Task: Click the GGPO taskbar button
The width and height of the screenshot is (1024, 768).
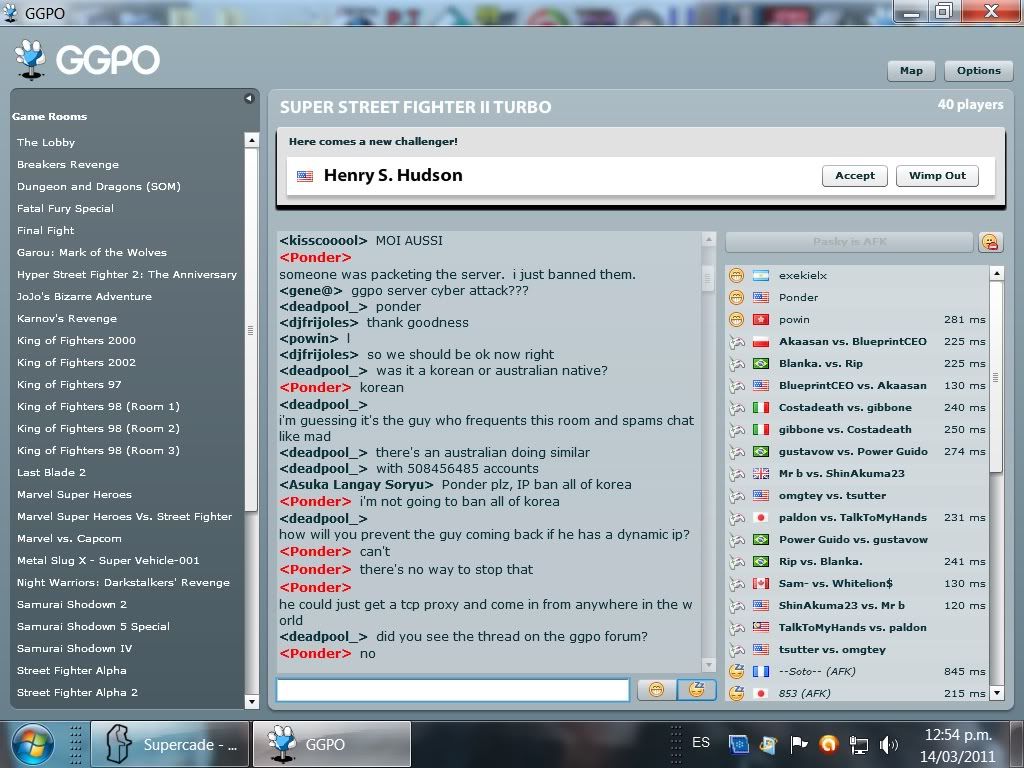Action: point(332,744)
